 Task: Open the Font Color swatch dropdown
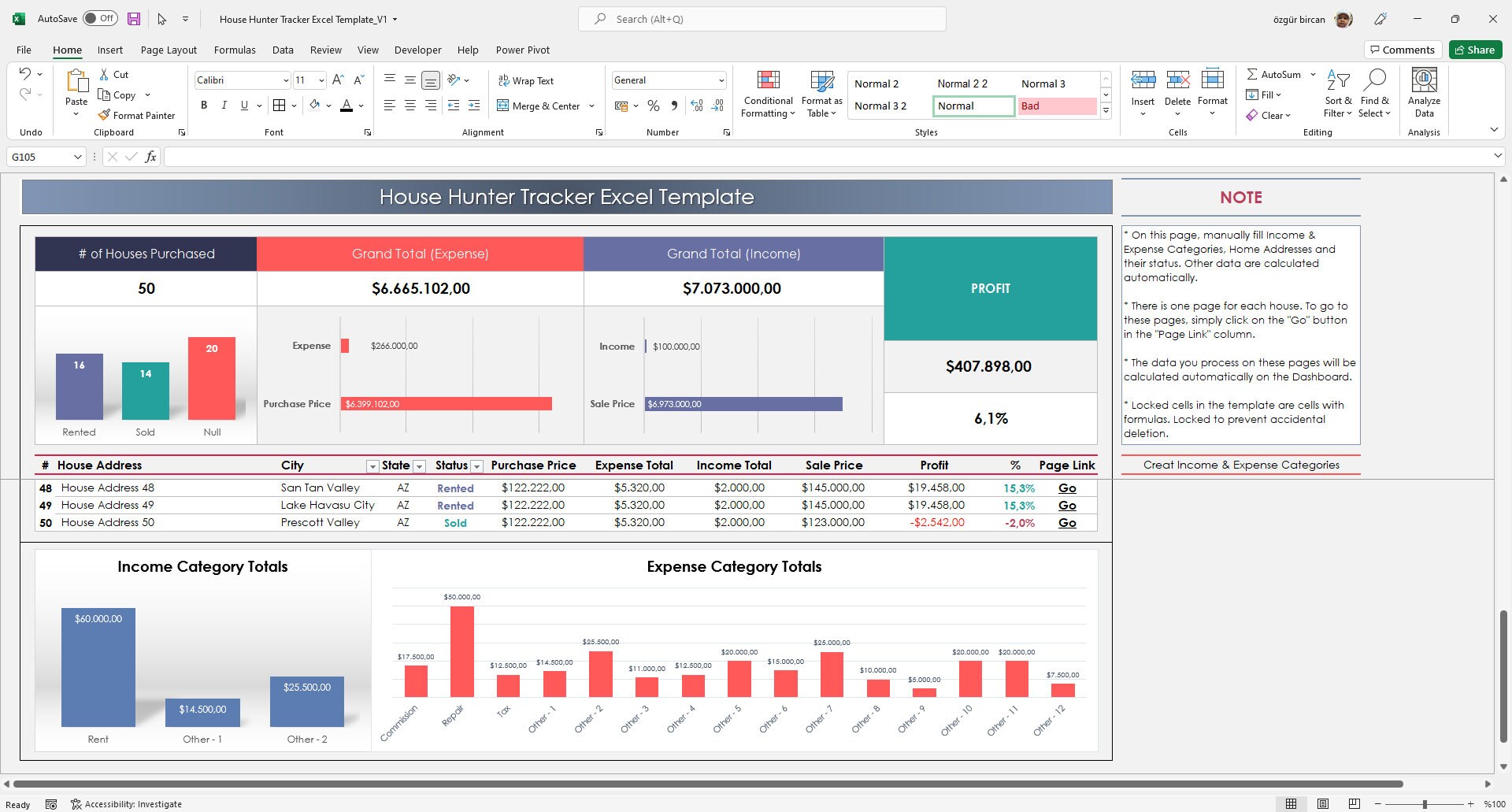click(x=361, y=106)
